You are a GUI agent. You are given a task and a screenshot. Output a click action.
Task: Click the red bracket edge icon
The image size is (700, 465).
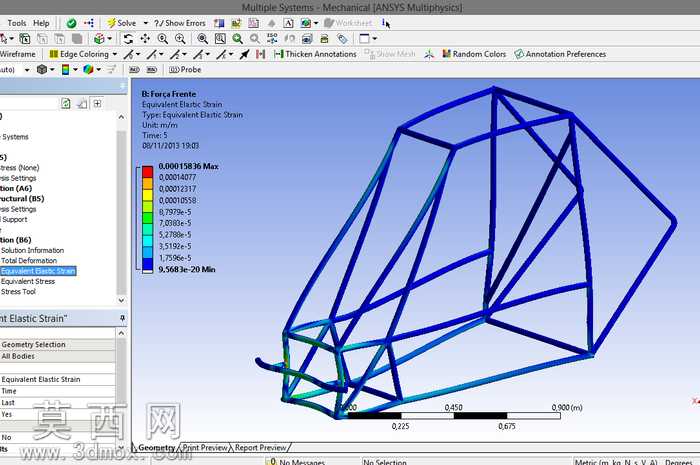coord(261,54)
